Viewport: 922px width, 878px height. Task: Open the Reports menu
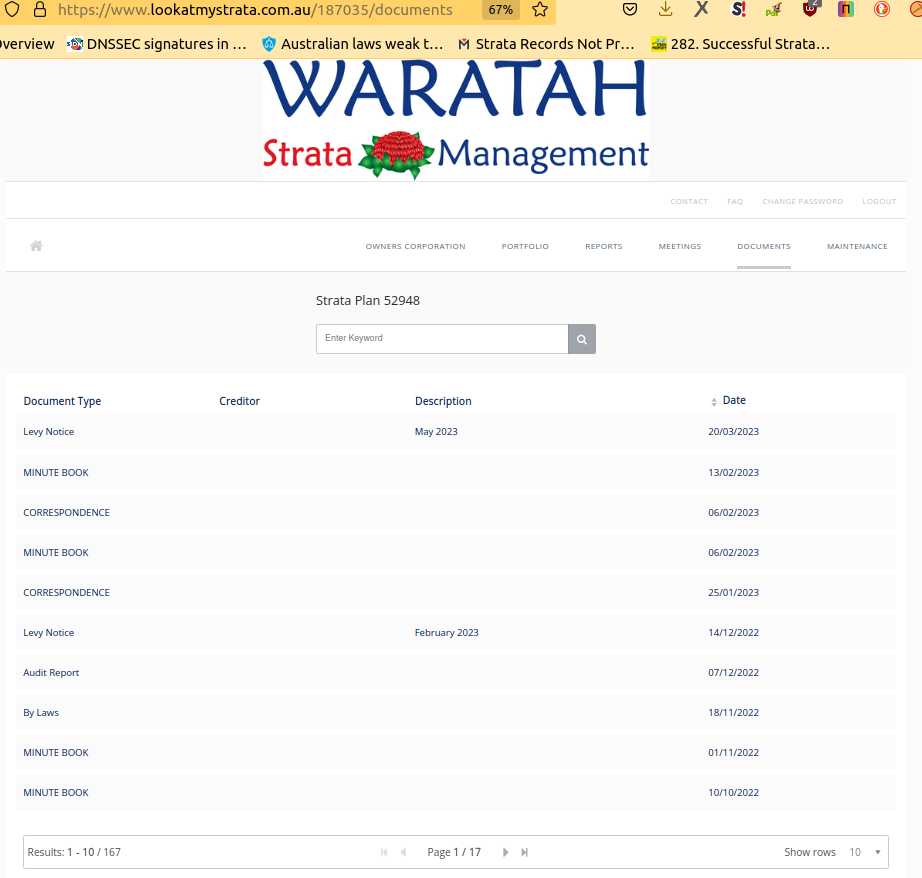pos(603,246)
